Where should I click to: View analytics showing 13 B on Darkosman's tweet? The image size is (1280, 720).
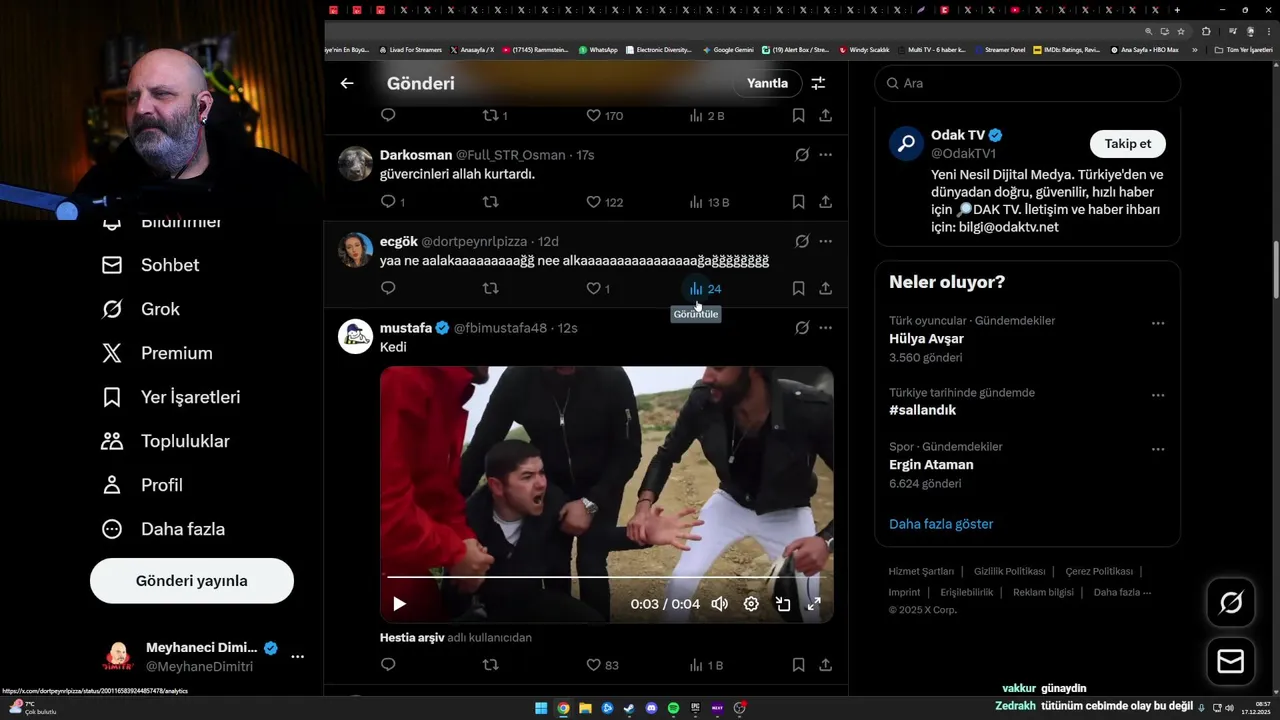tap(709, 202)
